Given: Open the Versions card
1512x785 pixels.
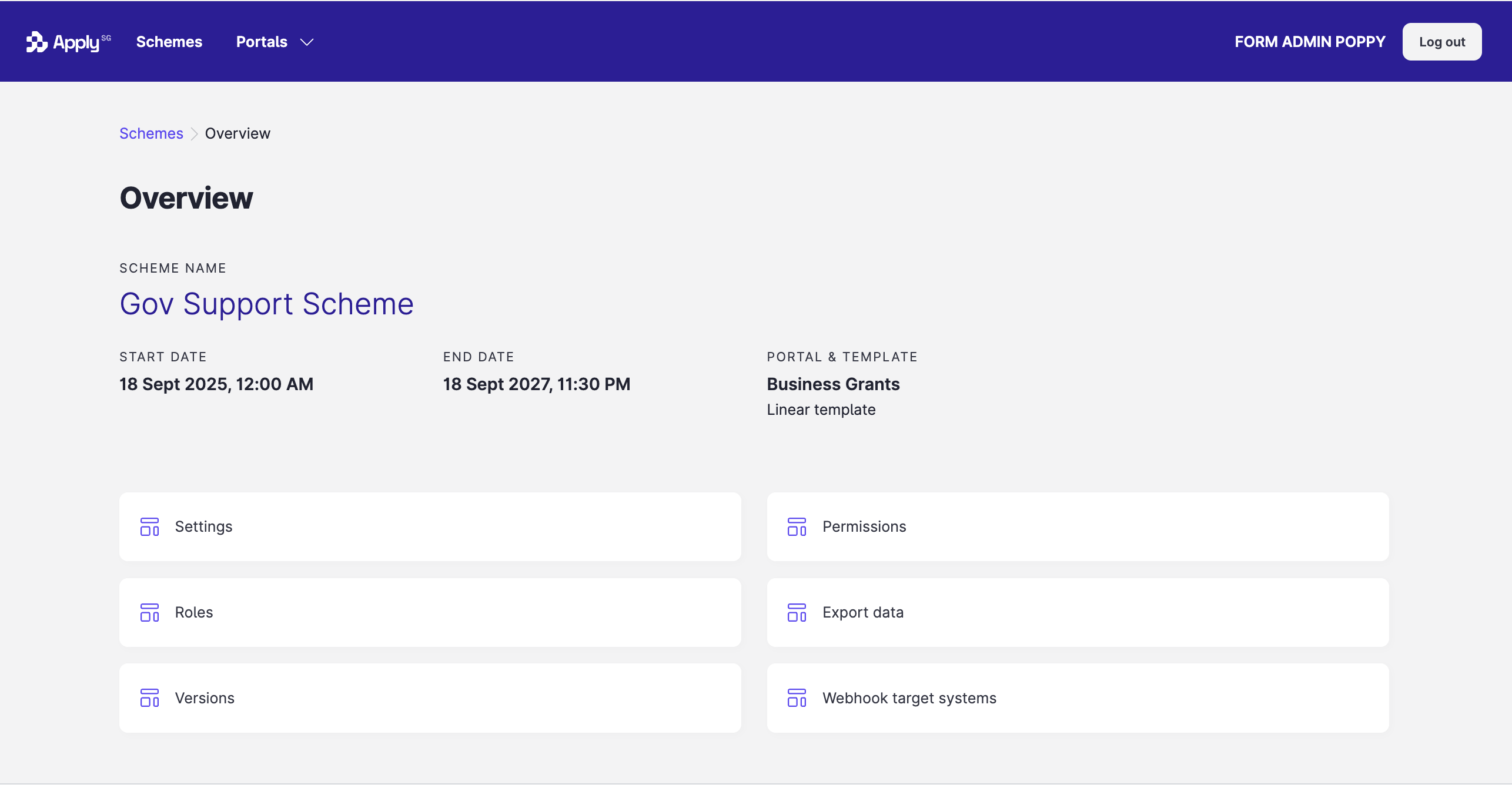Looking at the screenshot, I should click(430, 698).
